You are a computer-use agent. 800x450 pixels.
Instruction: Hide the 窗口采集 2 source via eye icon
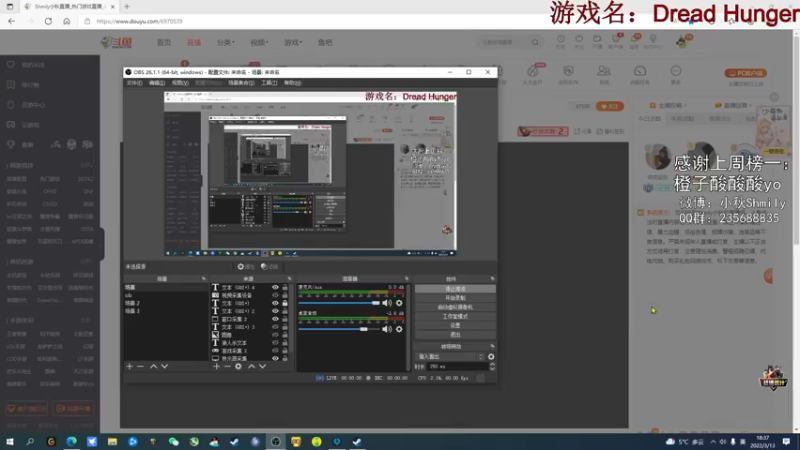(x=275, y=319)
